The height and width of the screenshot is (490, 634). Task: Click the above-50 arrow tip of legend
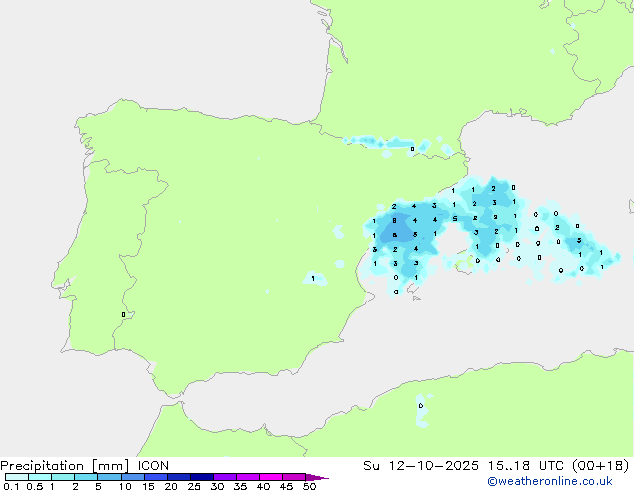point(317,477)
